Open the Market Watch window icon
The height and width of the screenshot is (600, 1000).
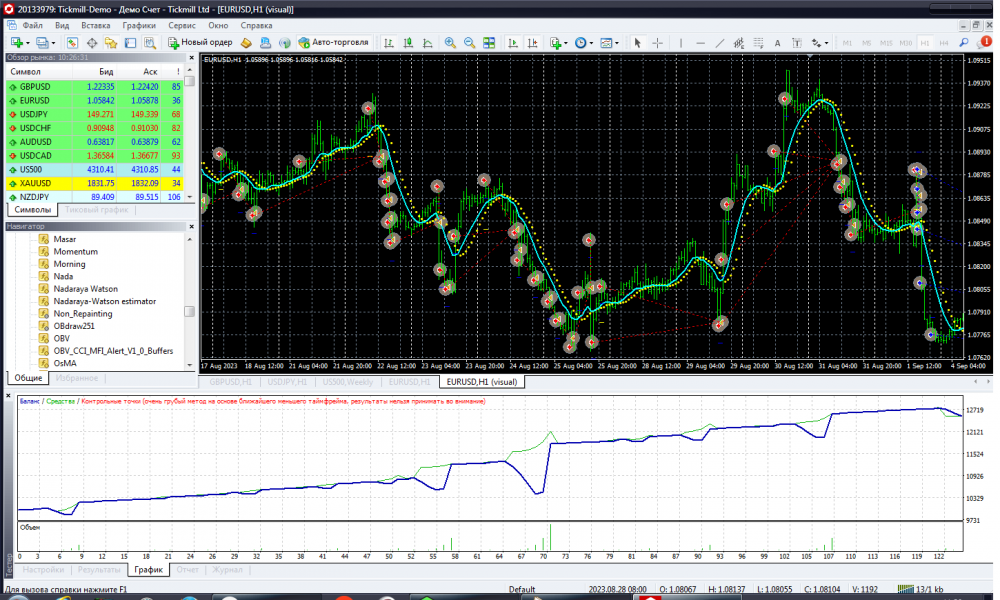73,43
